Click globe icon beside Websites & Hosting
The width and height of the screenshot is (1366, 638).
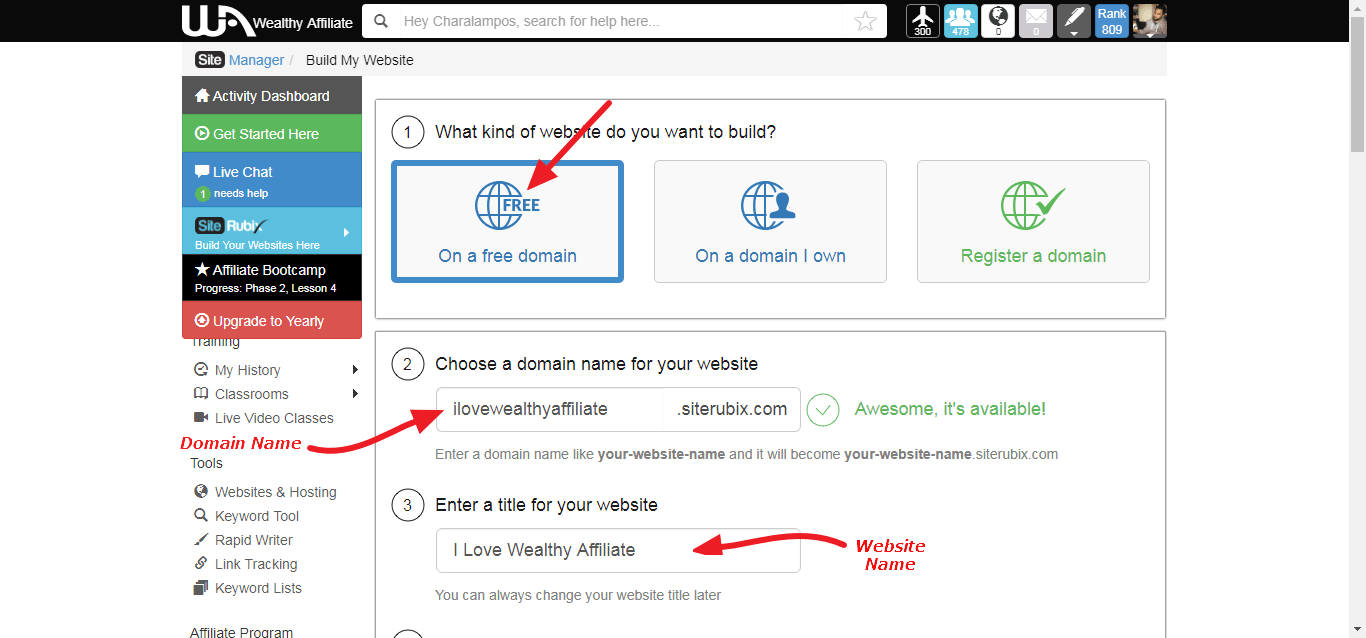201,491
